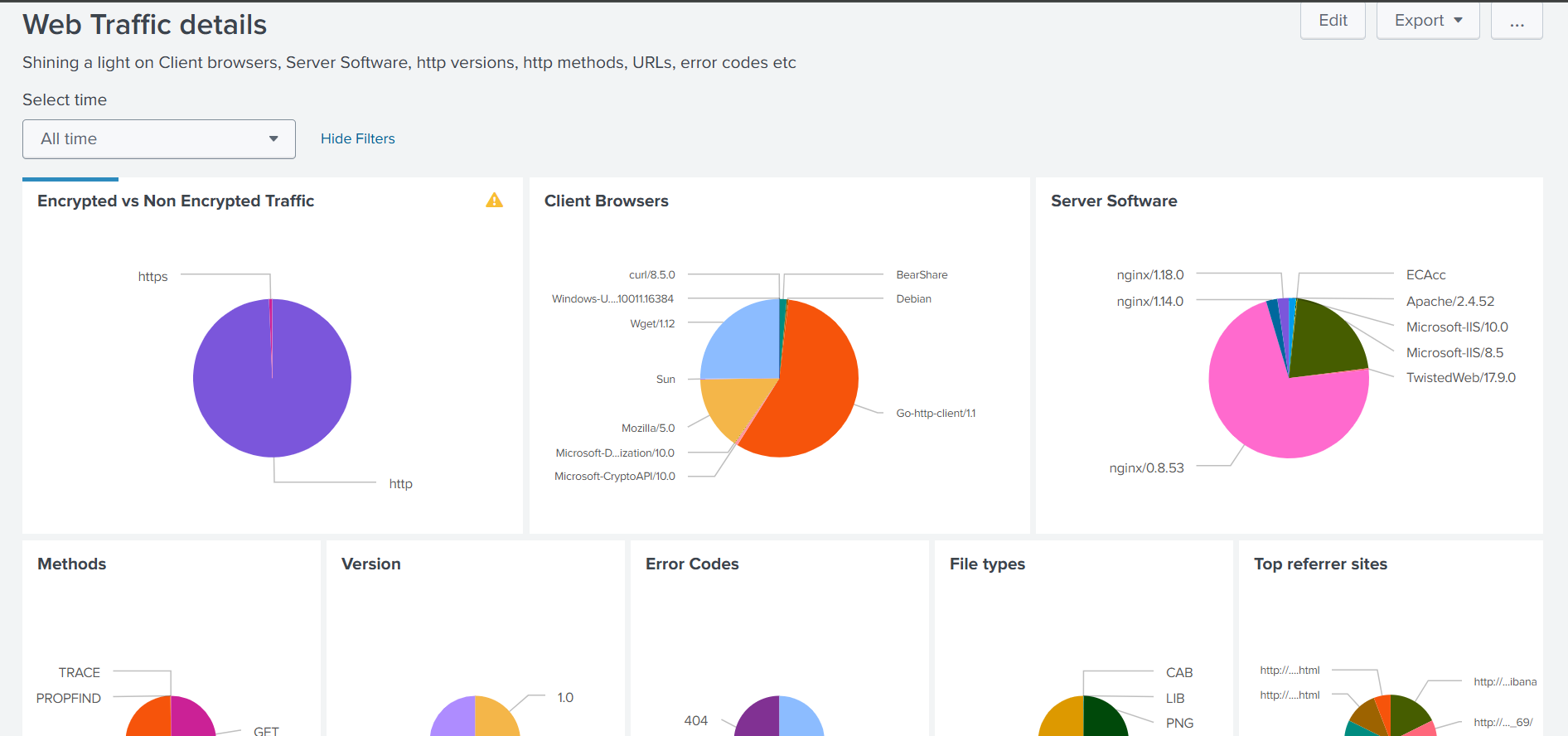Click the Edit dashboard button
The width and height of the screenshot is (1568, 736).
point(1333,21)
